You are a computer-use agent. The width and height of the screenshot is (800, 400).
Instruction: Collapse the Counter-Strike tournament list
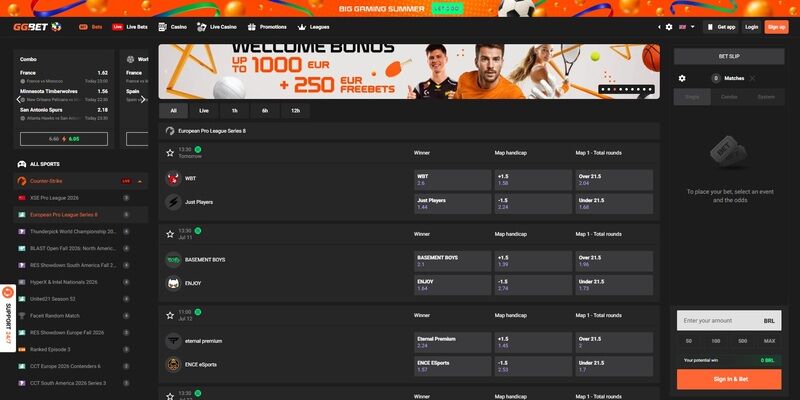pyautogui.click(x=140, y=181)
